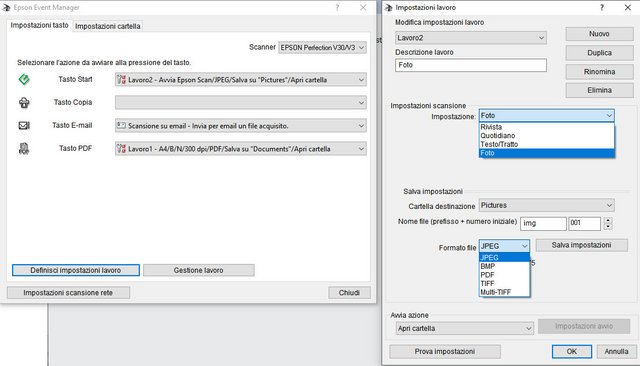Click the Descrizione lavoro text field
The image size is (640, 366).
point(471,65)
